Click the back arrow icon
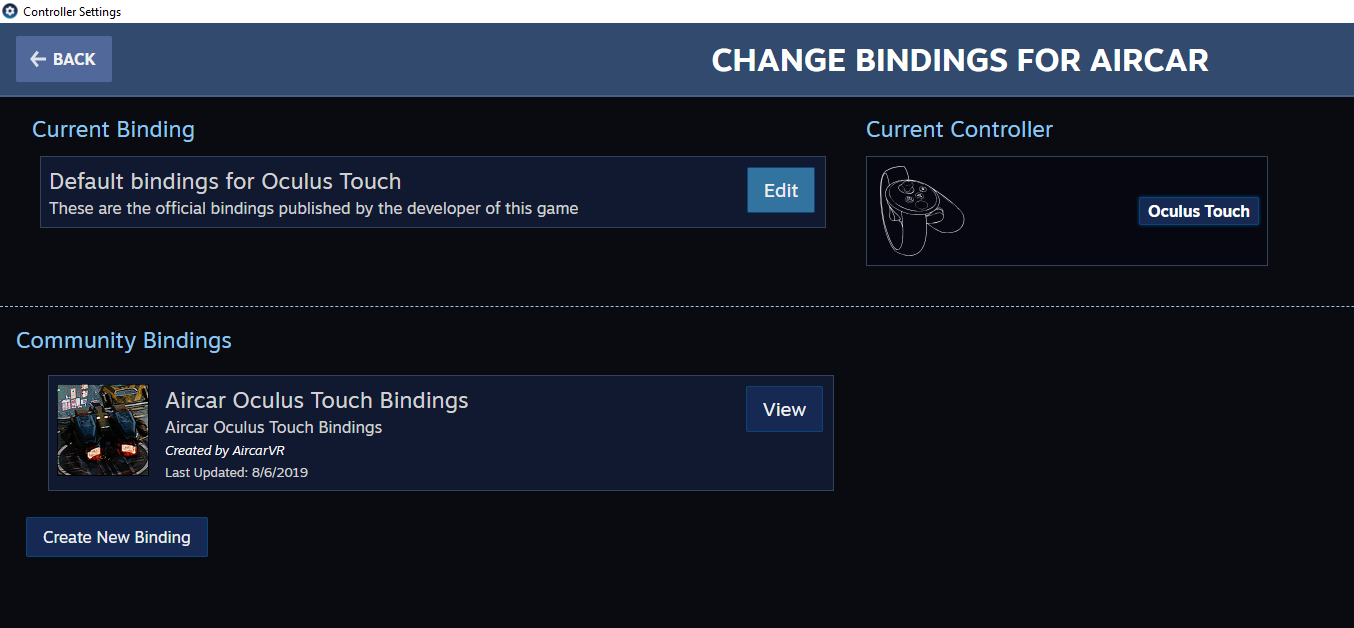 click(38, 59)
